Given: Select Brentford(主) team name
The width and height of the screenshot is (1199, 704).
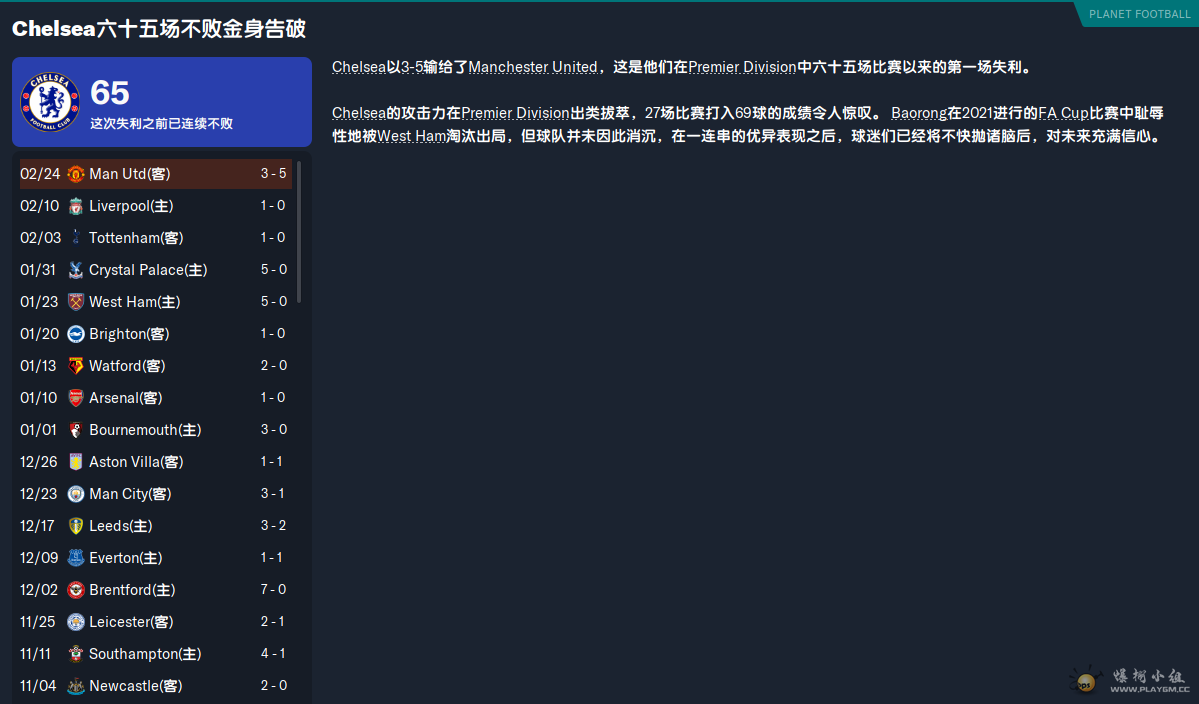Looking at the screenshot, I should [x=132, y=590].
